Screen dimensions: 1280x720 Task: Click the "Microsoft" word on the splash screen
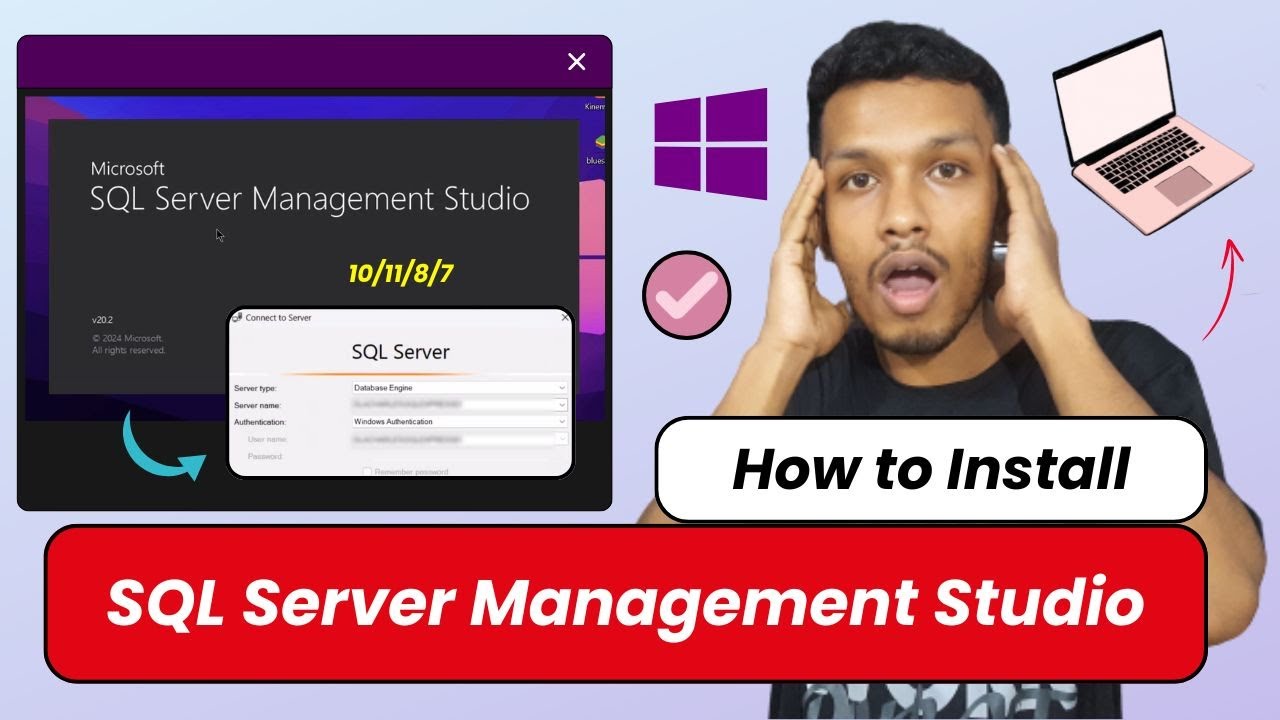point(127,169)
